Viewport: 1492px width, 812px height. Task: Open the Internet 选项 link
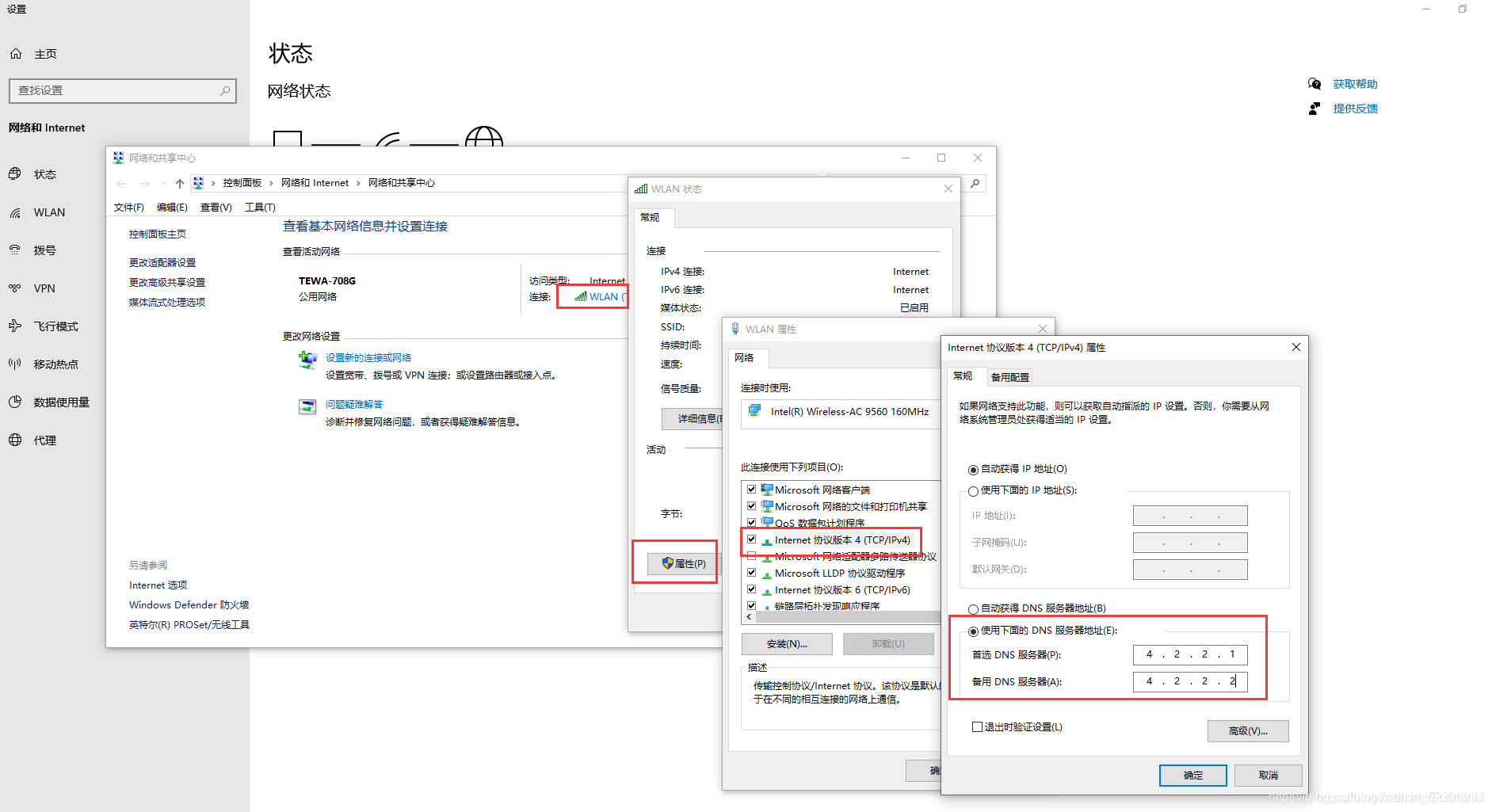[x=158, y=585]
